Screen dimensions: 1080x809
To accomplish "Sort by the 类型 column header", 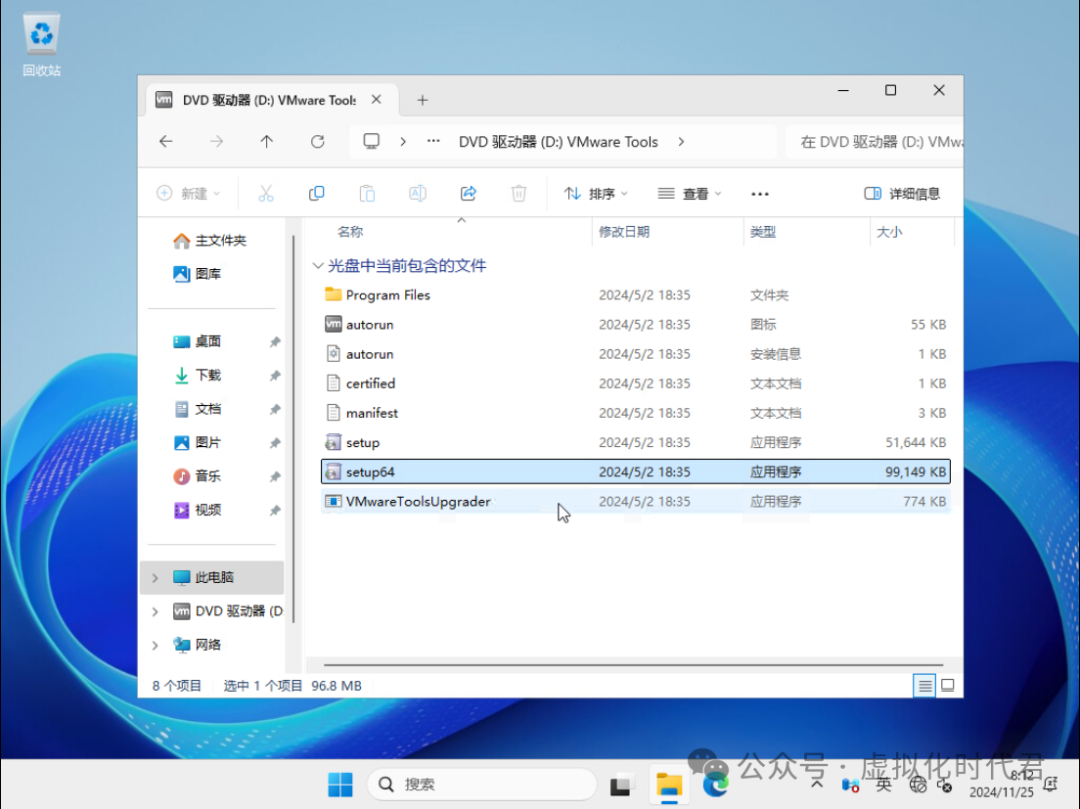I will (763, 232).
